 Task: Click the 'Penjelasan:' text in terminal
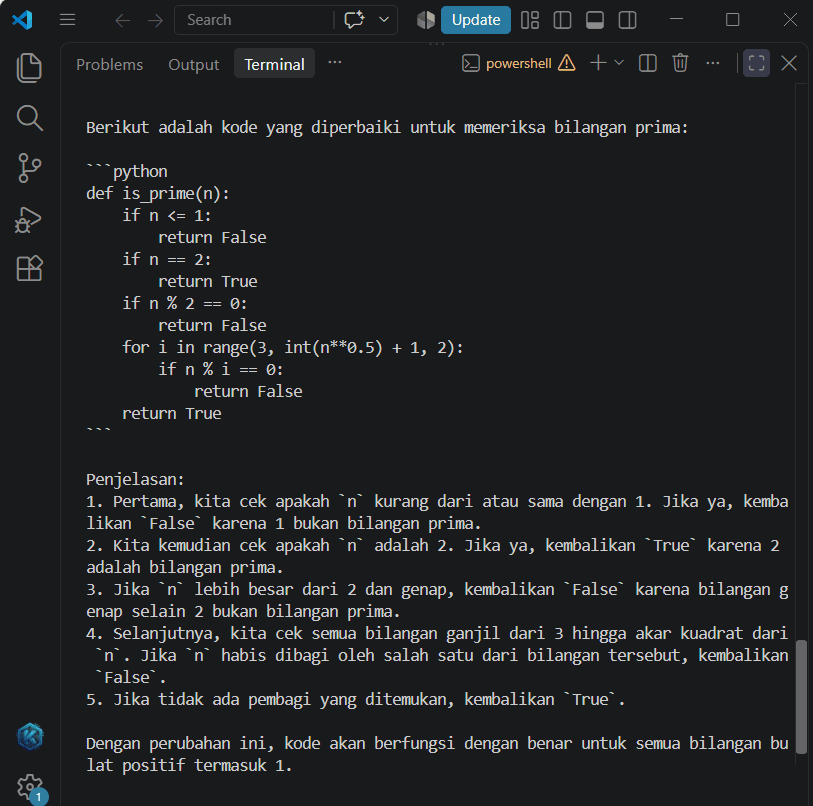(135, 479)
